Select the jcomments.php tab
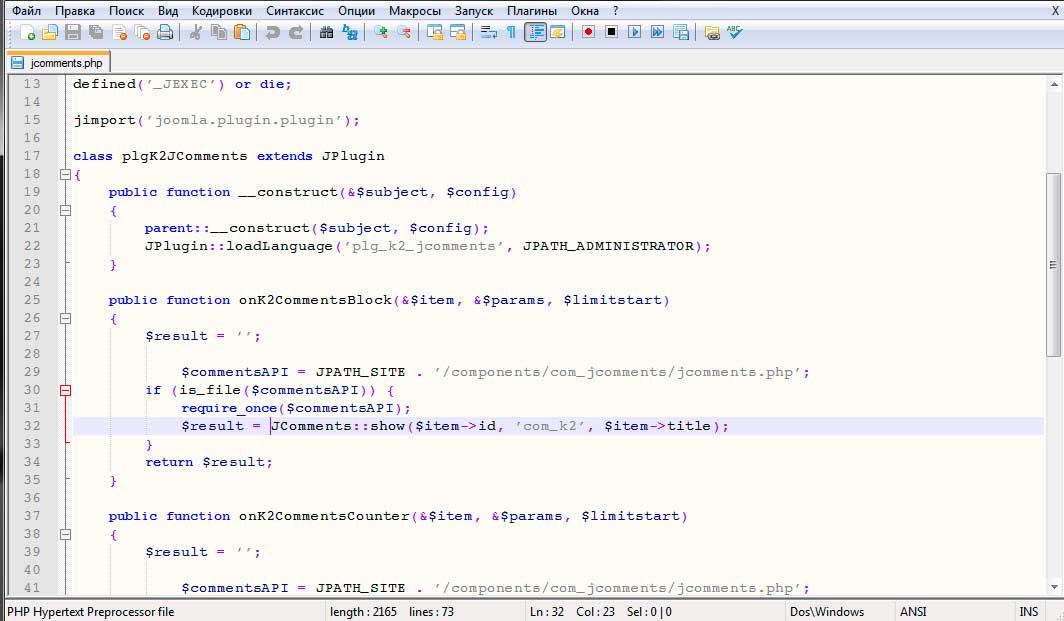The image size is (1064, 621). [x=58, y=62]
